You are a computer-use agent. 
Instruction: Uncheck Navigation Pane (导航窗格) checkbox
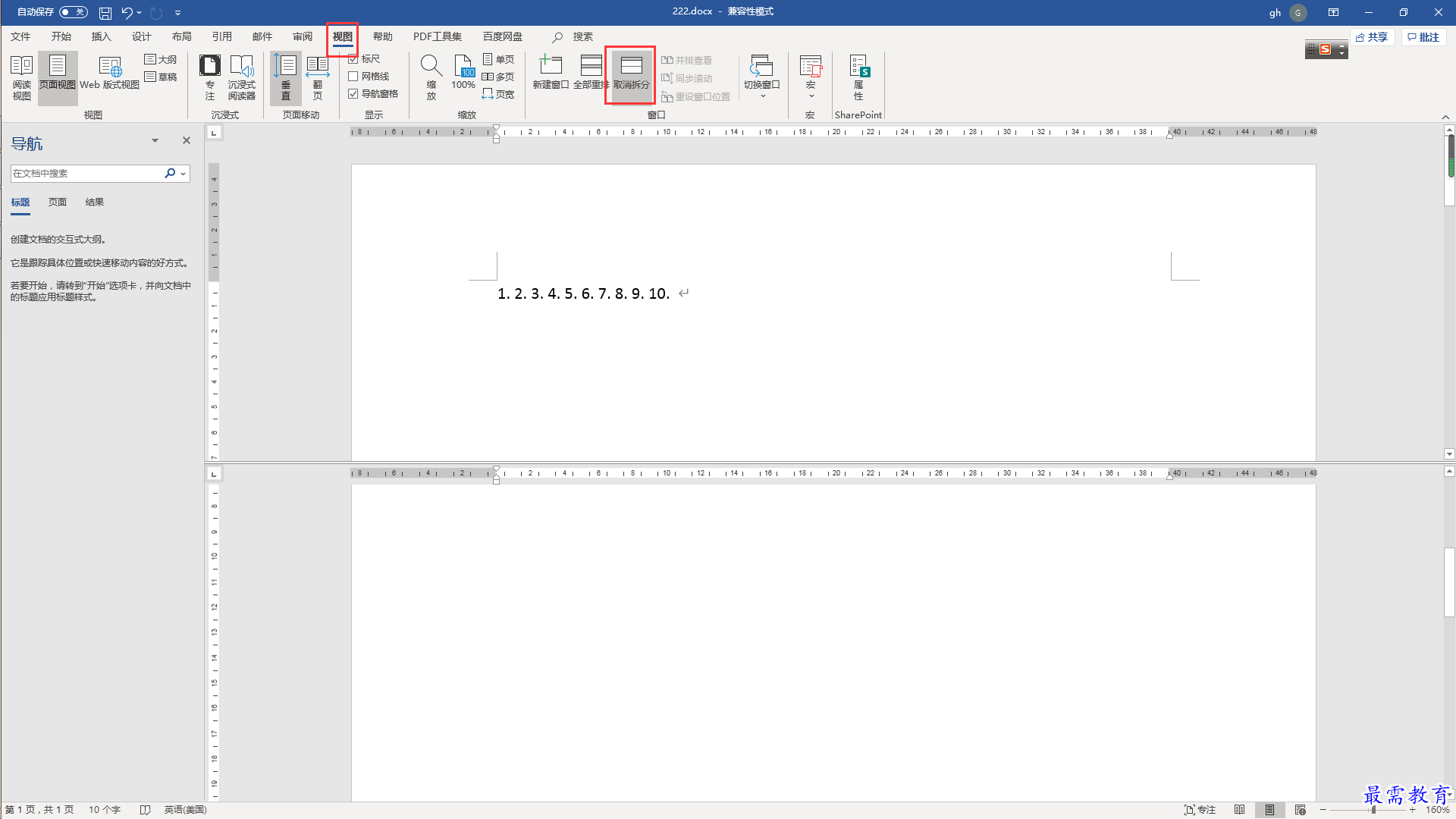(353, 94)
